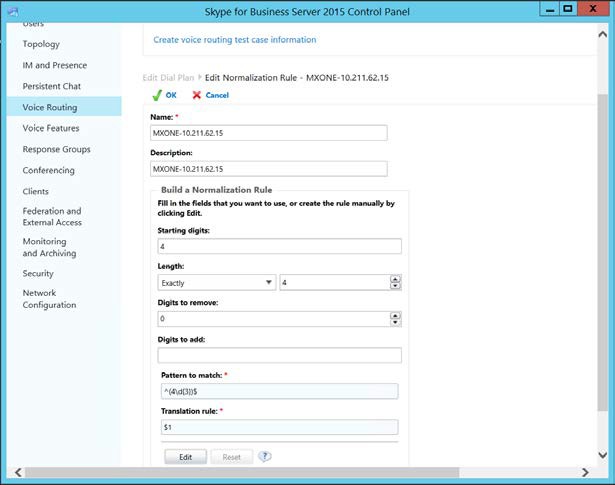Click the Edit button
This screenshot has width=615, height=485.
point(185,457)
